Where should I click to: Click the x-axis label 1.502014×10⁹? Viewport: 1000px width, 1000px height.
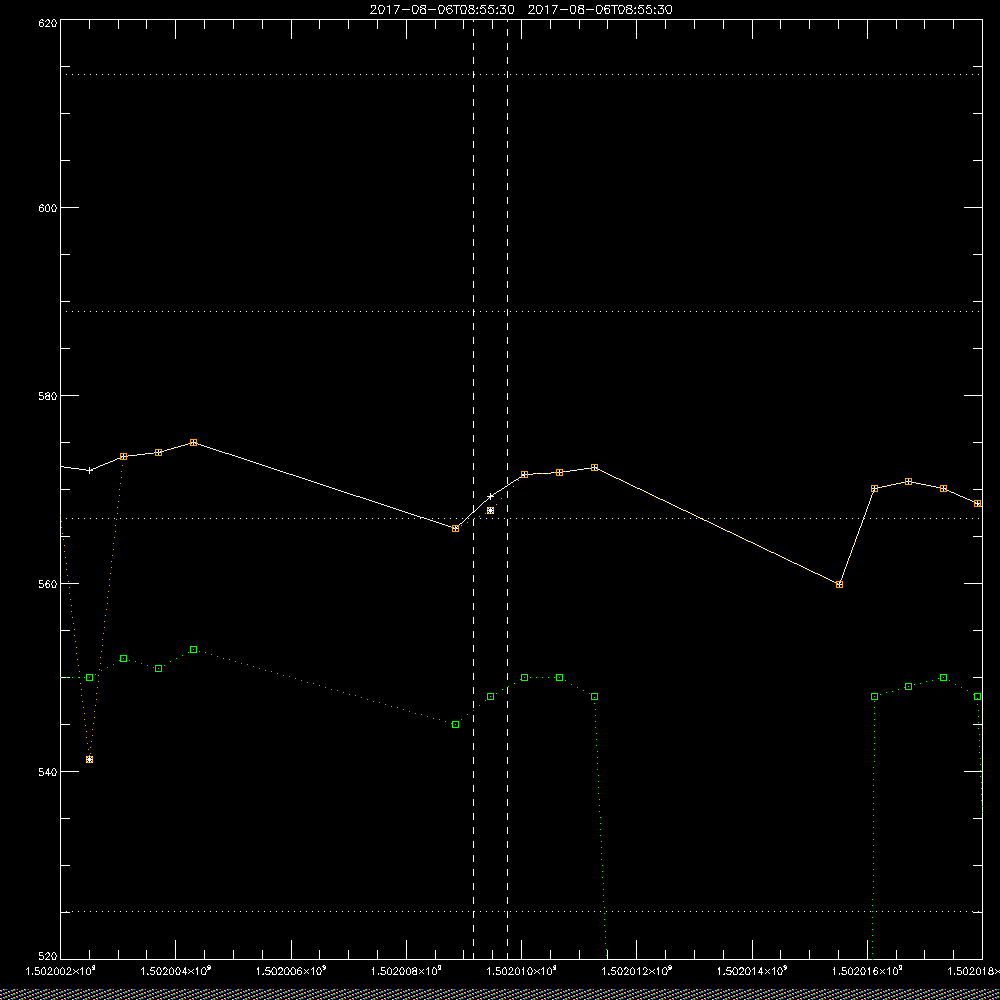pyautogui.click(x=753, y=971)
